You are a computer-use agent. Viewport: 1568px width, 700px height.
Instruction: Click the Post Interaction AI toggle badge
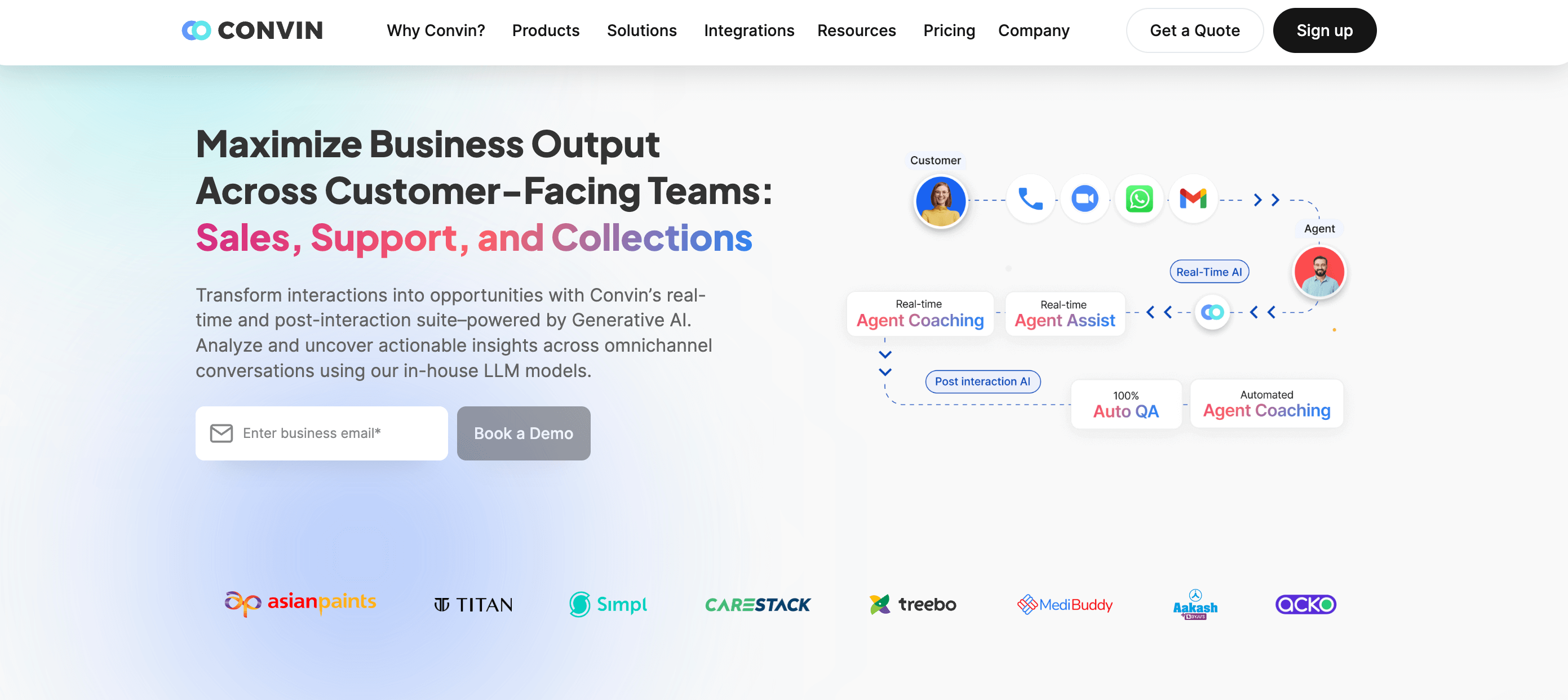tap(980, 381)
